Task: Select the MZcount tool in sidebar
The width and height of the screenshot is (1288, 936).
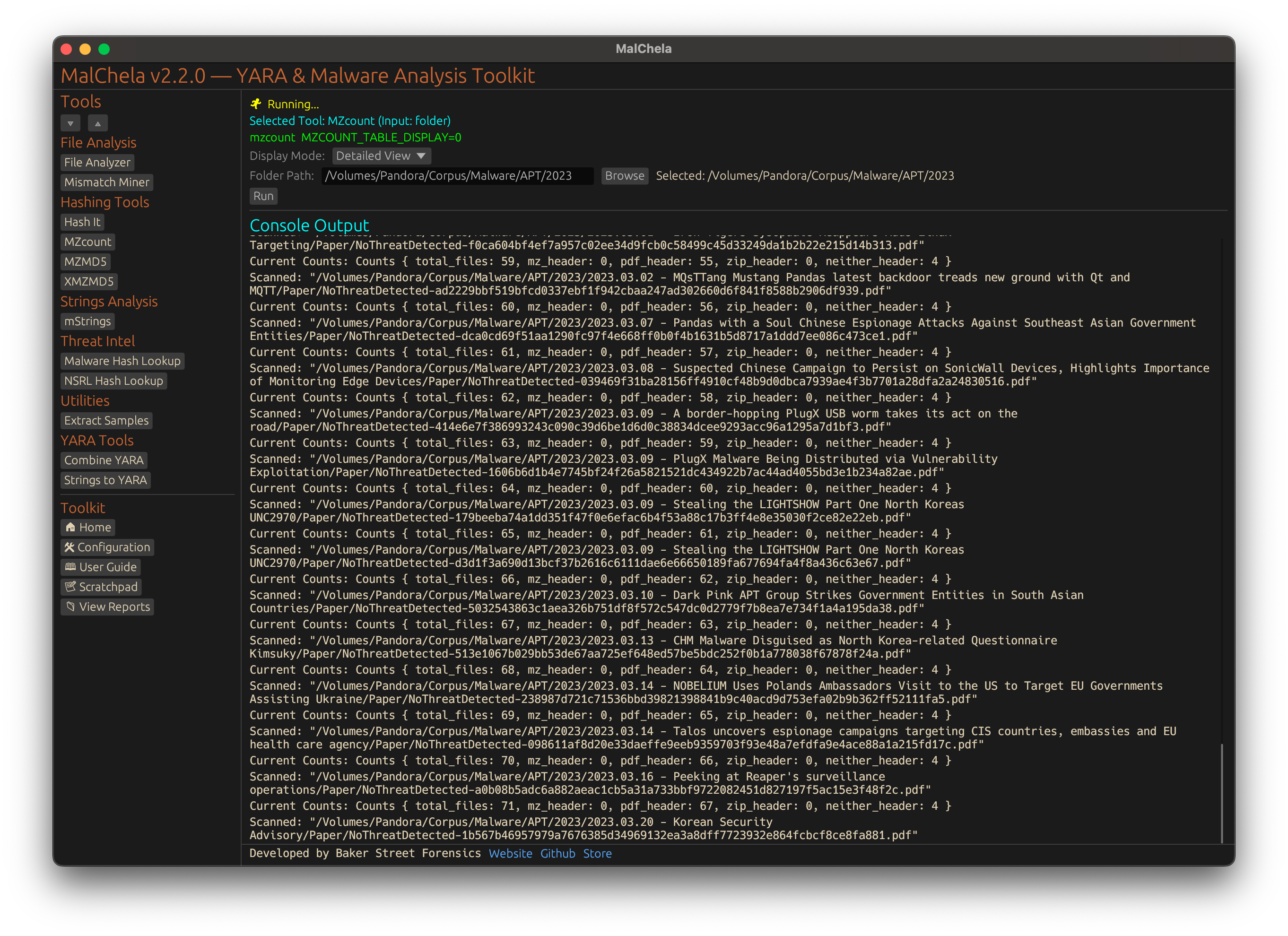Action: tap(87, 242)
